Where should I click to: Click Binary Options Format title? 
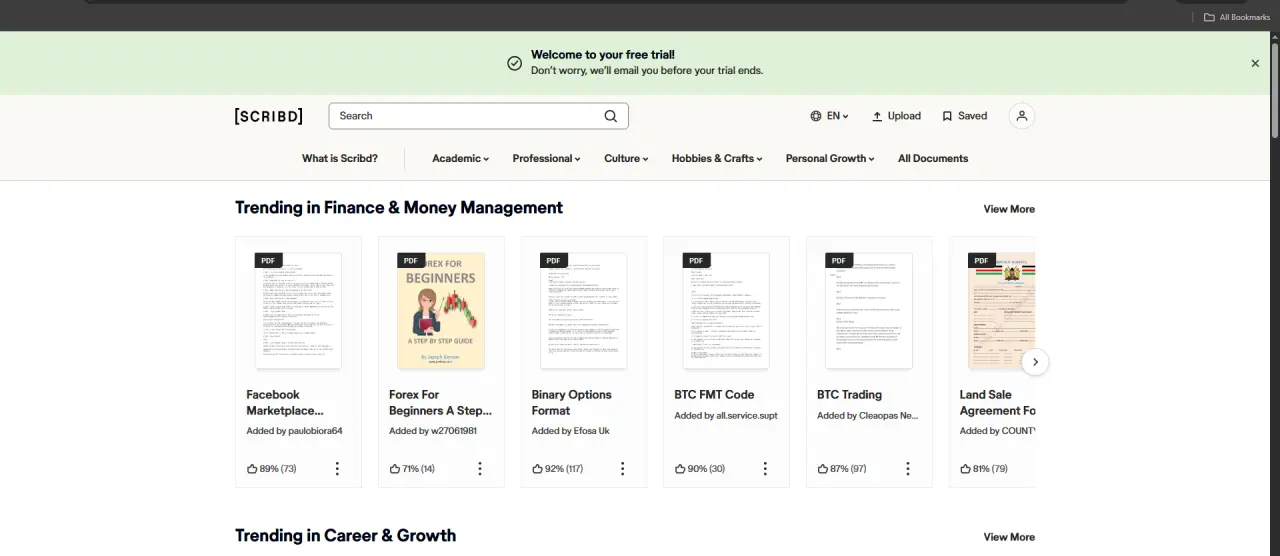(572, 402)
